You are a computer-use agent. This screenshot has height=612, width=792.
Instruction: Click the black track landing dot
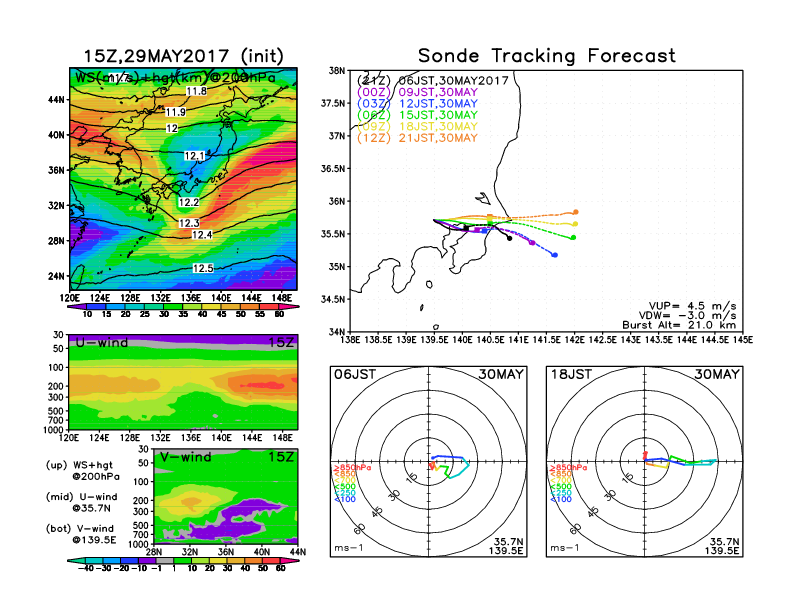510,238
